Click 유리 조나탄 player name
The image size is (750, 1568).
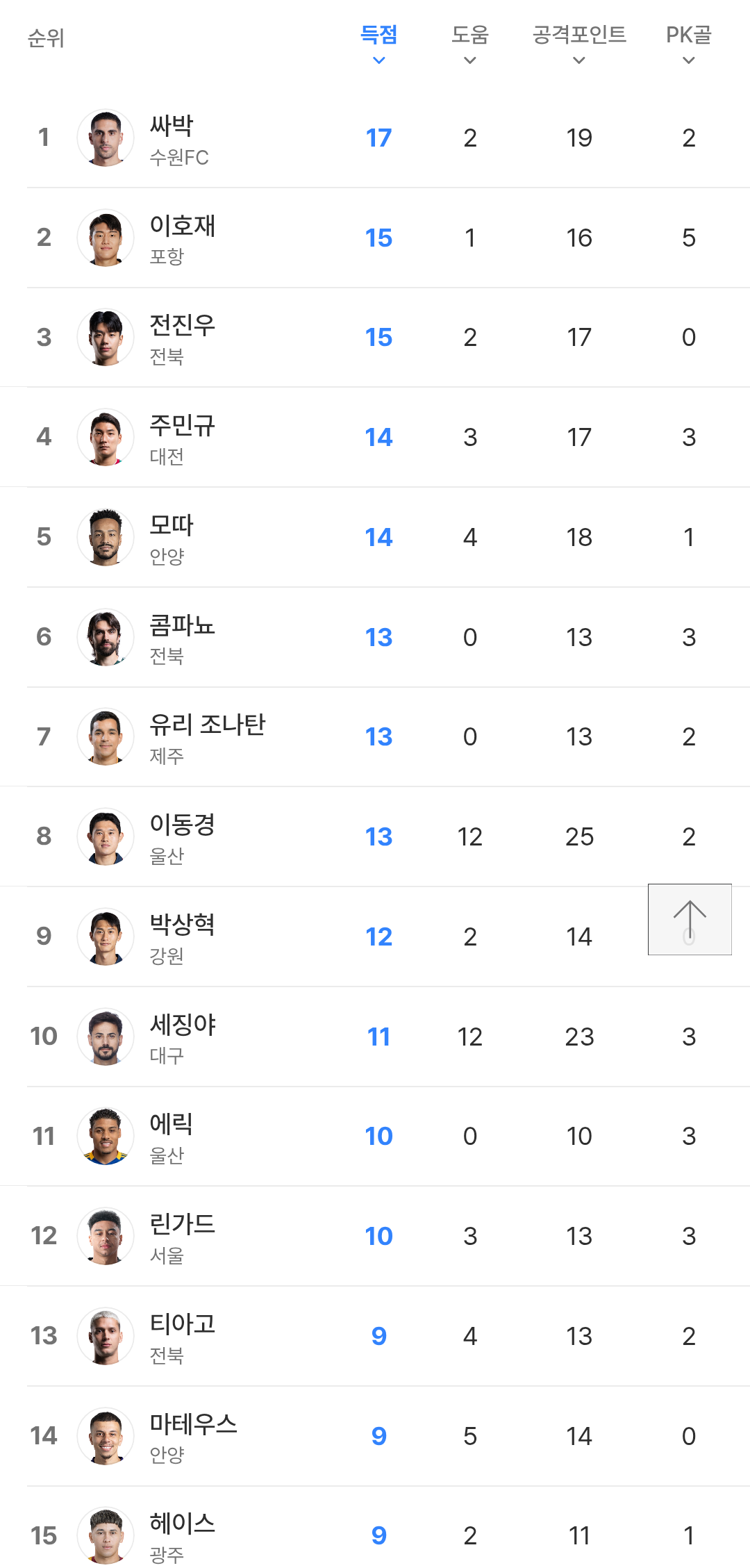tap(208, 725)
